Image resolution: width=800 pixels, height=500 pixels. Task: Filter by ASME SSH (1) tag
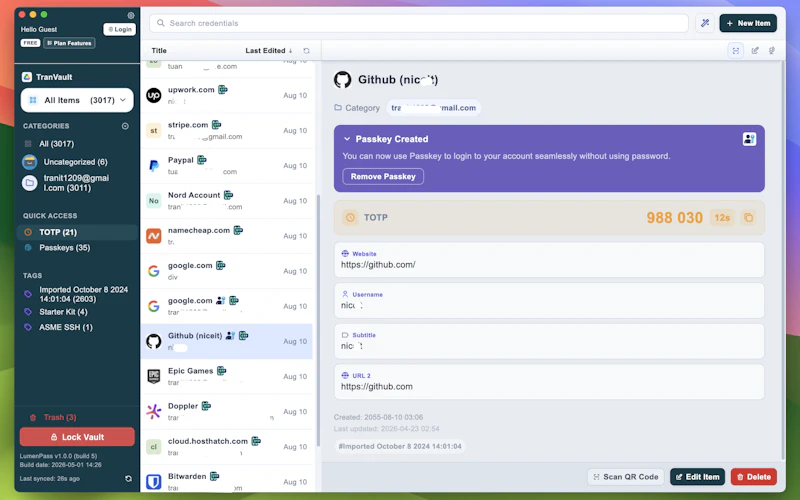[x=65, y=327]
